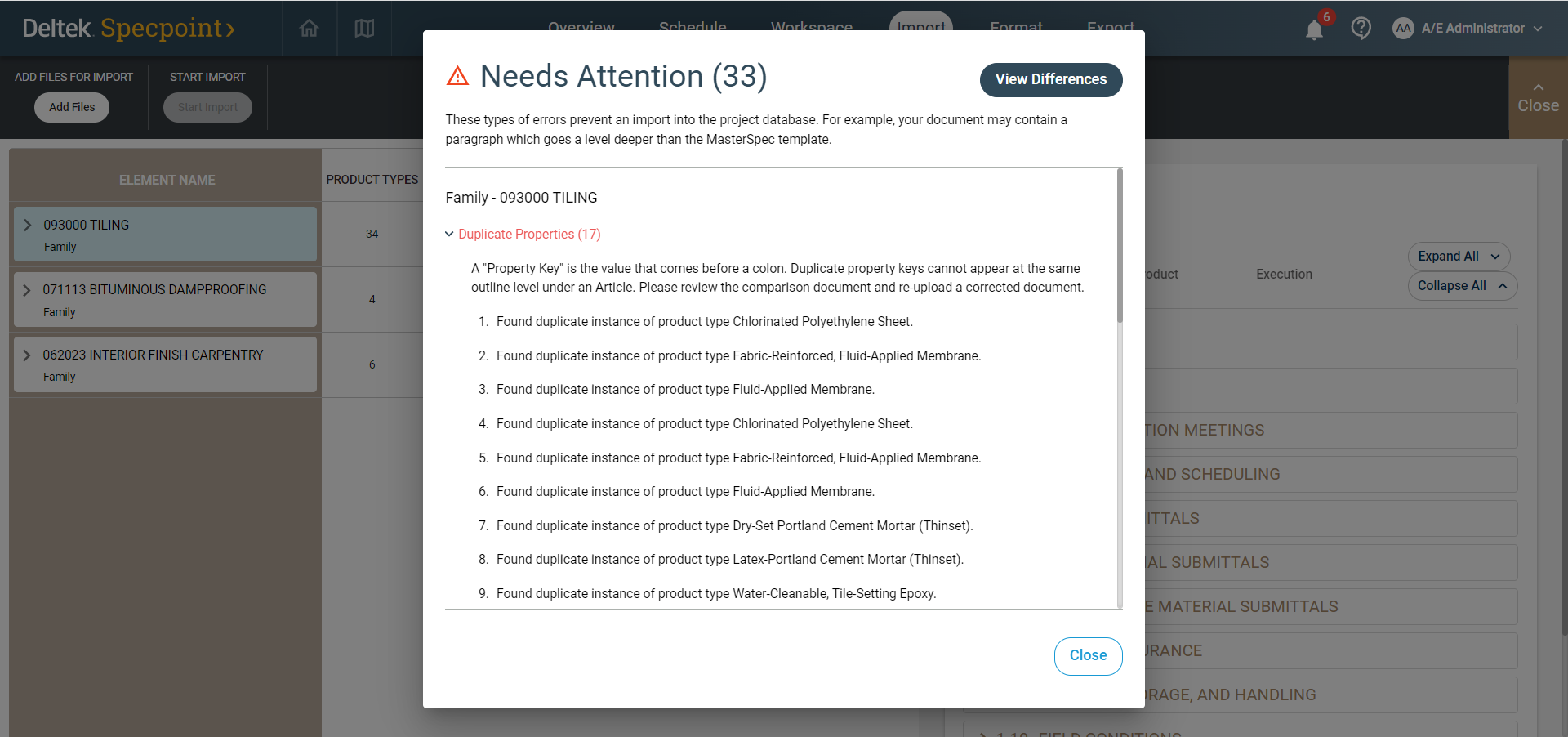The width and height of the screenshot is (1568, 737).
Task: Close the Needs Attention dialog
Action: [x=1088, y=656]
